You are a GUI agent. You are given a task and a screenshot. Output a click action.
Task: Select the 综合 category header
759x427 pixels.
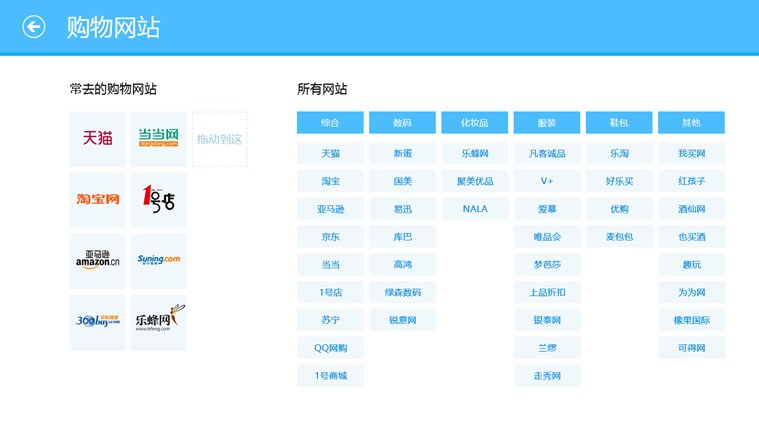click(x=330, y=122)
